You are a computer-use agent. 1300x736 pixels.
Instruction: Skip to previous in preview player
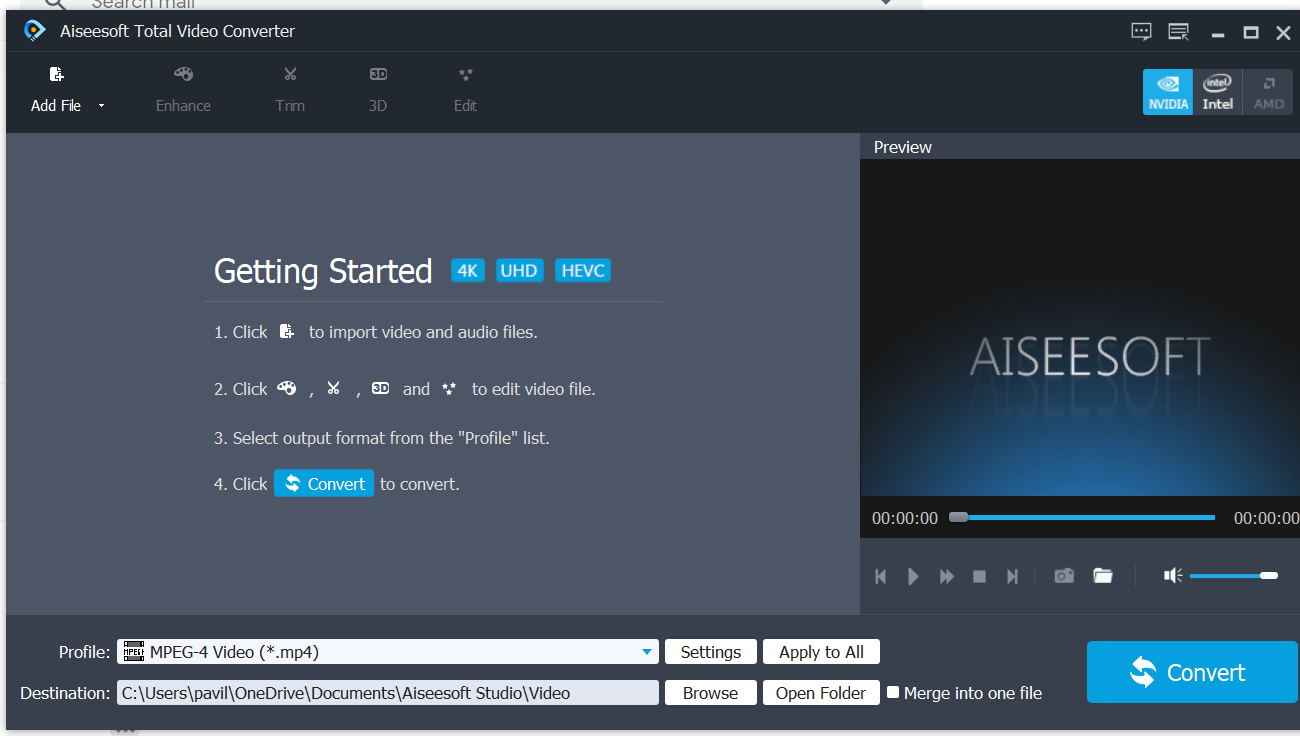tap(881, 576)
